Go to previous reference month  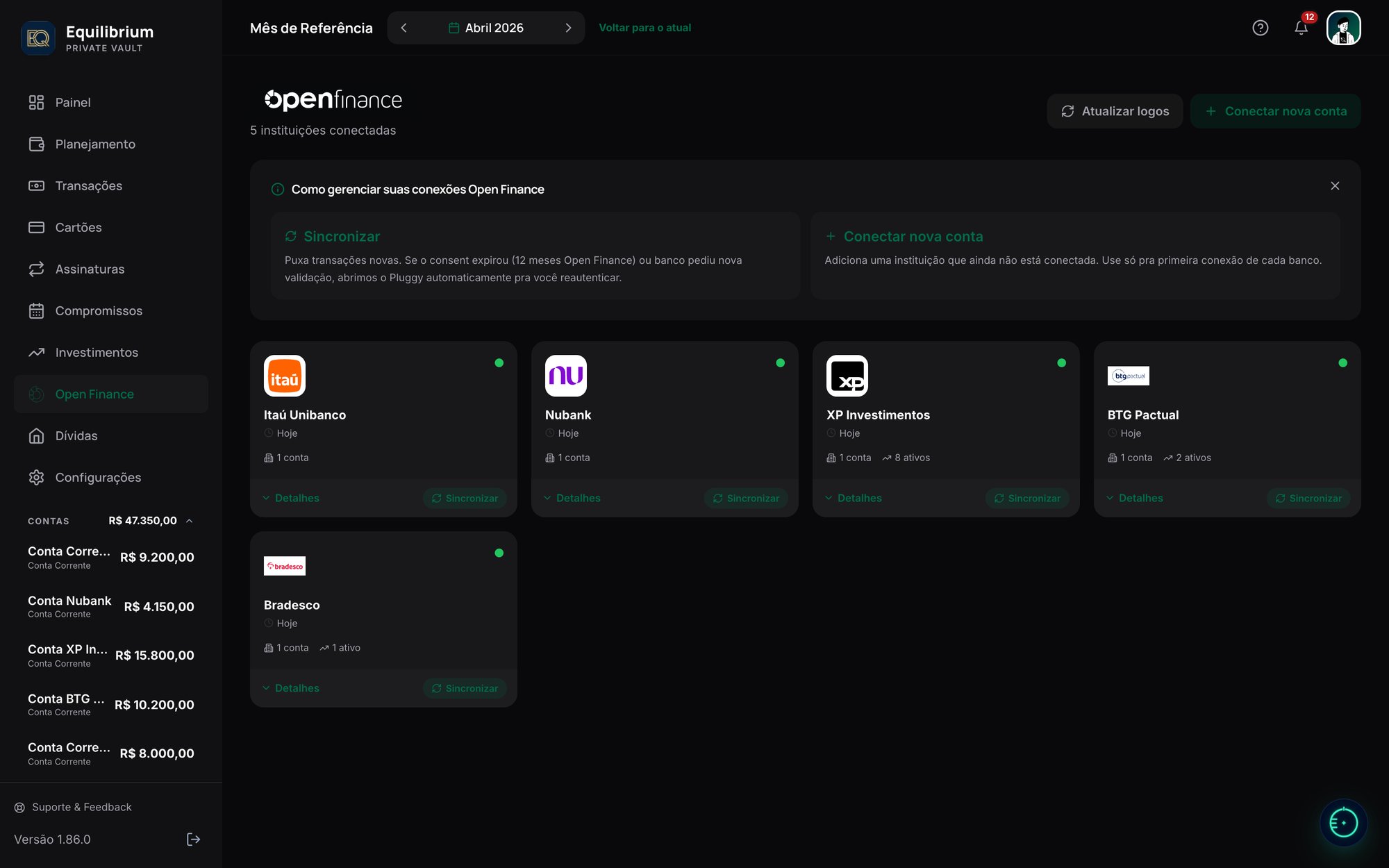(404, 28)
